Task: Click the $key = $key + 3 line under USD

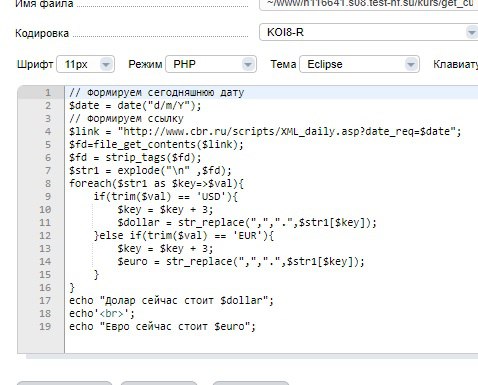Action: tap(165, 209)
